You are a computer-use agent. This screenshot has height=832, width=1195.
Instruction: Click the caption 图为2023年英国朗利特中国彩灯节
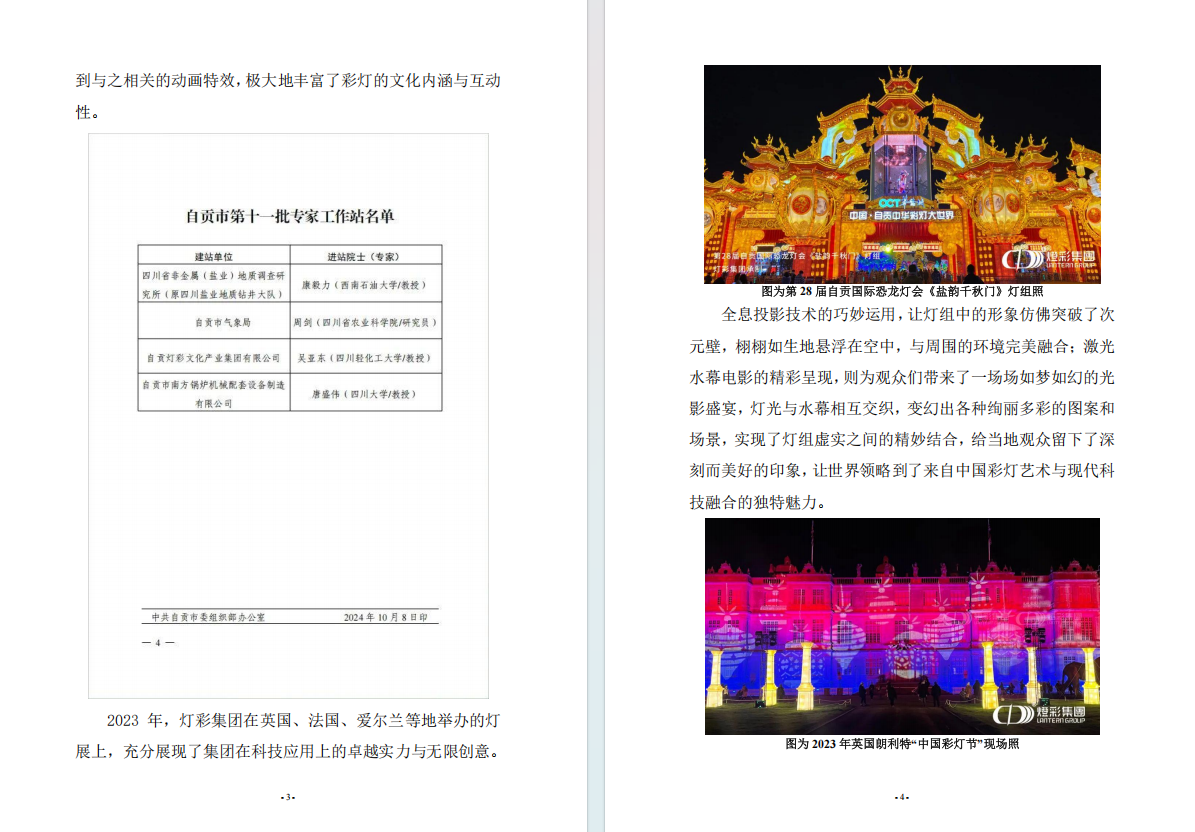click(901, 744)
